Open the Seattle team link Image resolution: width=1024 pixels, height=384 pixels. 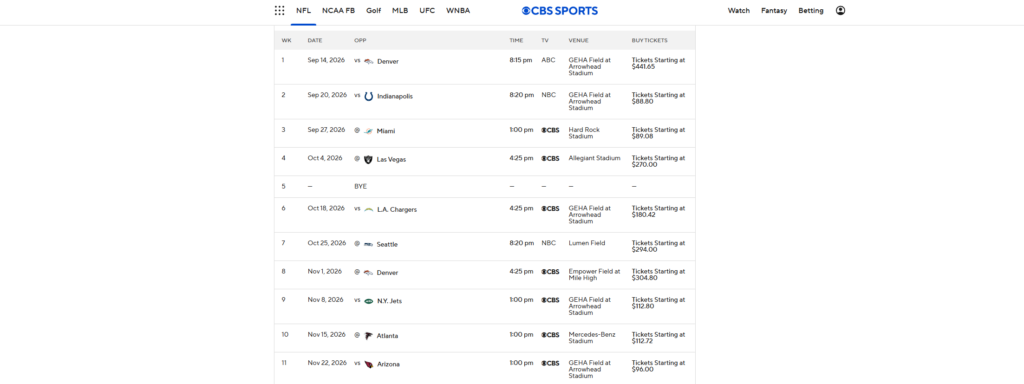tap(387, 244)
